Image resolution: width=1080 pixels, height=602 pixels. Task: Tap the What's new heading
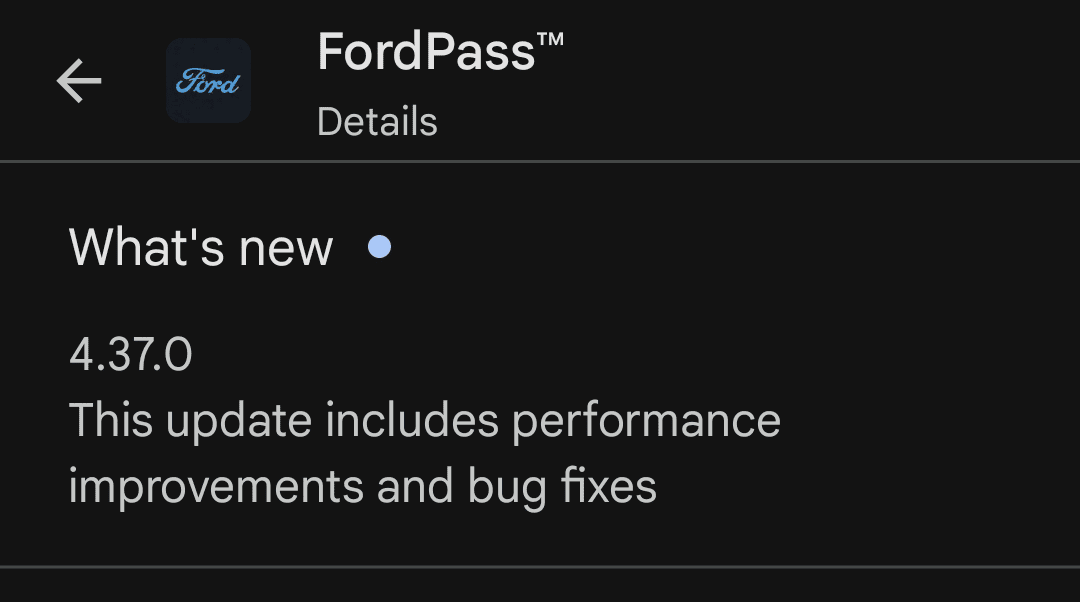point(201,247)
